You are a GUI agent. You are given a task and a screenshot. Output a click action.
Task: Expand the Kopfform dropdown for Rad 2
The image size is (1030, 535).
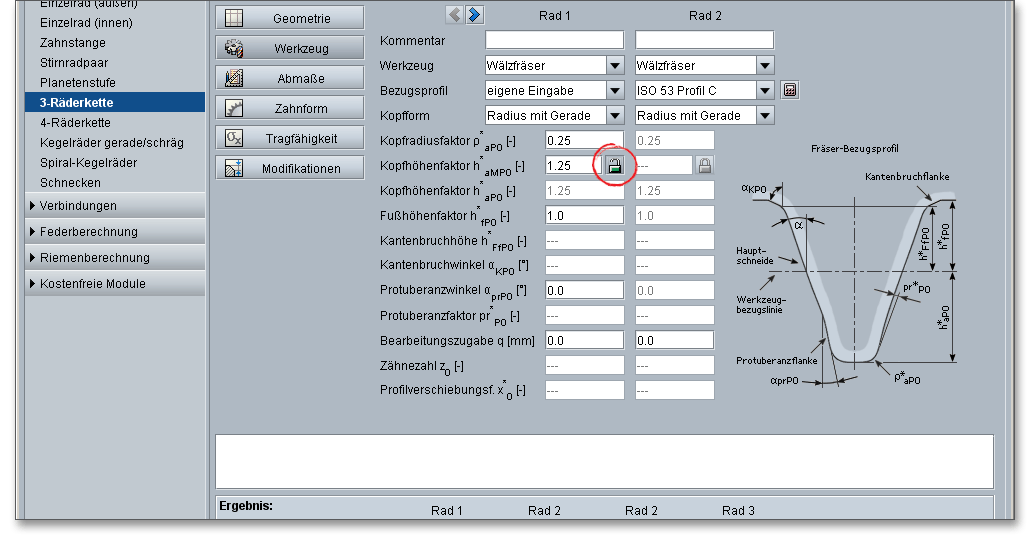click(765, 116)
